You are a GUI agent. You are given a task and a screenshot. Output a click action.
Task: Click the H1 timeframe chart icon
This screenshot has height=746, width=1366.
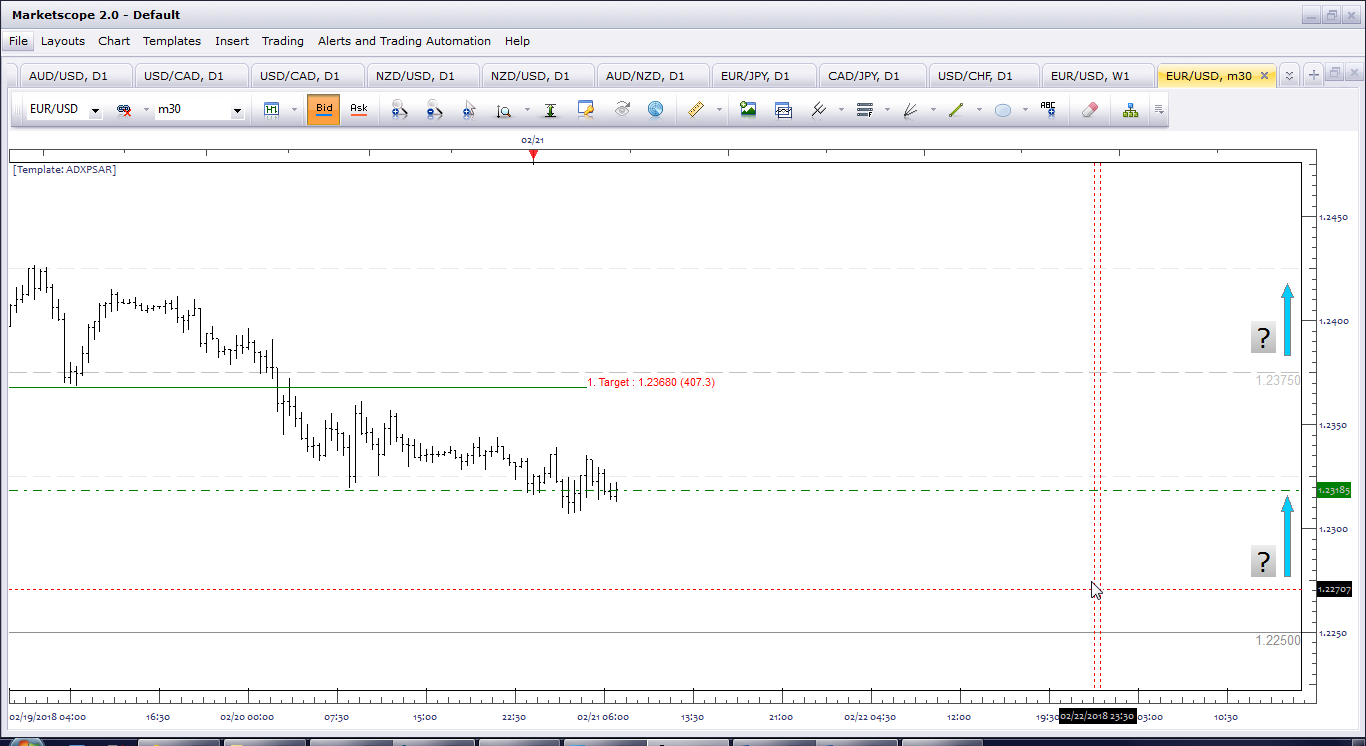[x=272, y=110]
